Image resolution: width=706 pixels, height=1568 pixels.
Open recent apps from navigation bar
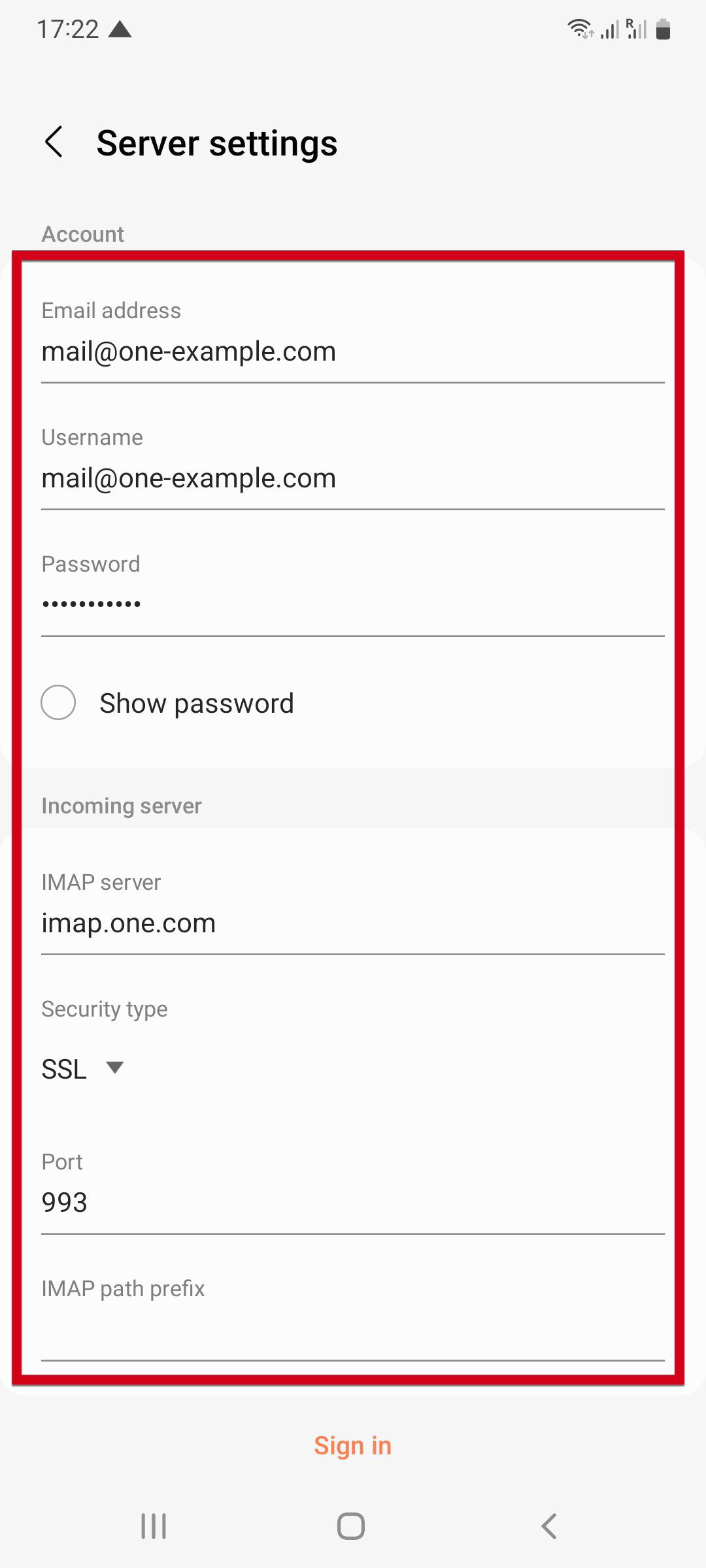(x=154, y=1526)
